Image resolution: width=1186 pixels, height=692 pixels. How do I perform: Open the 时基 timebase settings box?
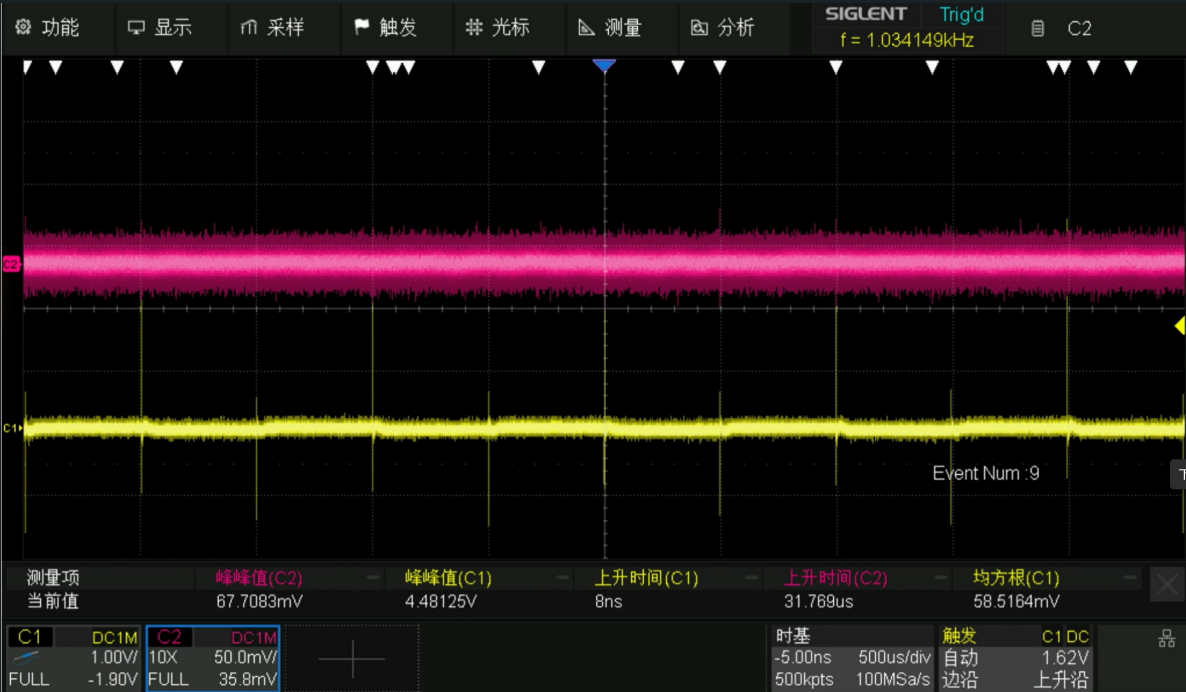coord(851,658)
